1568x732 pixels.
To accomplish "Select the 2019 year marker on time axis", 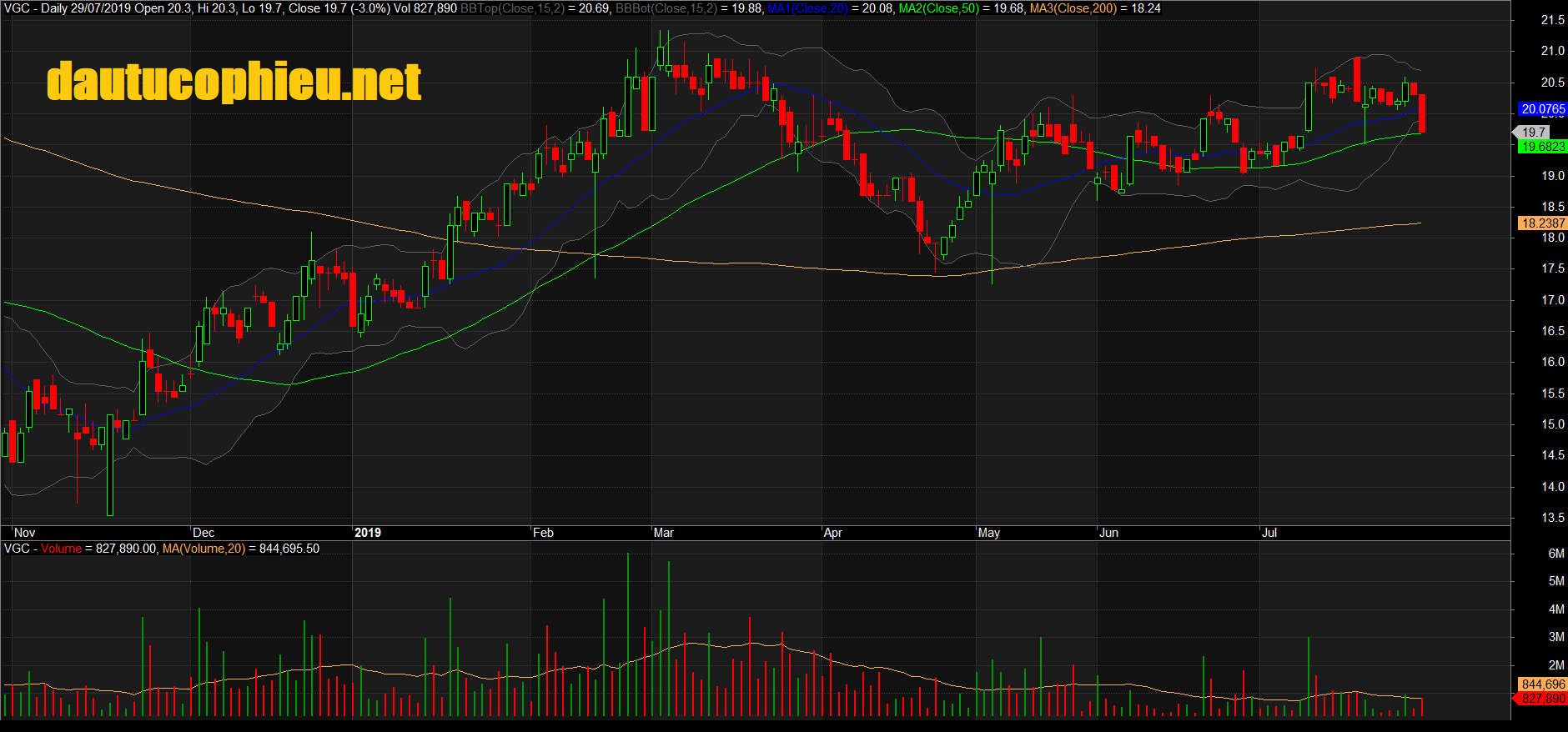I will click(x=368, y=533).
